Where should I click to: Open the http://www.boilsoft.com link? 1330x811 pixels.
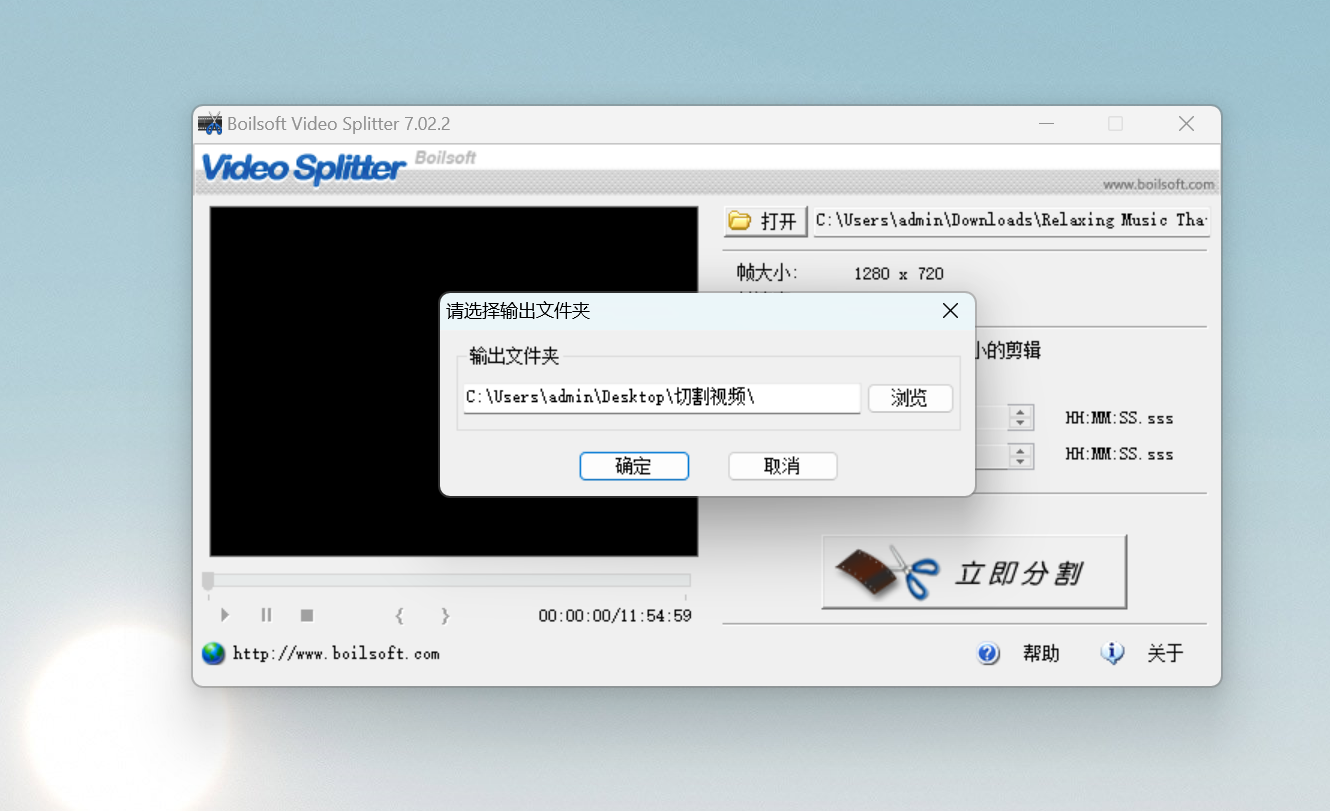336,654
